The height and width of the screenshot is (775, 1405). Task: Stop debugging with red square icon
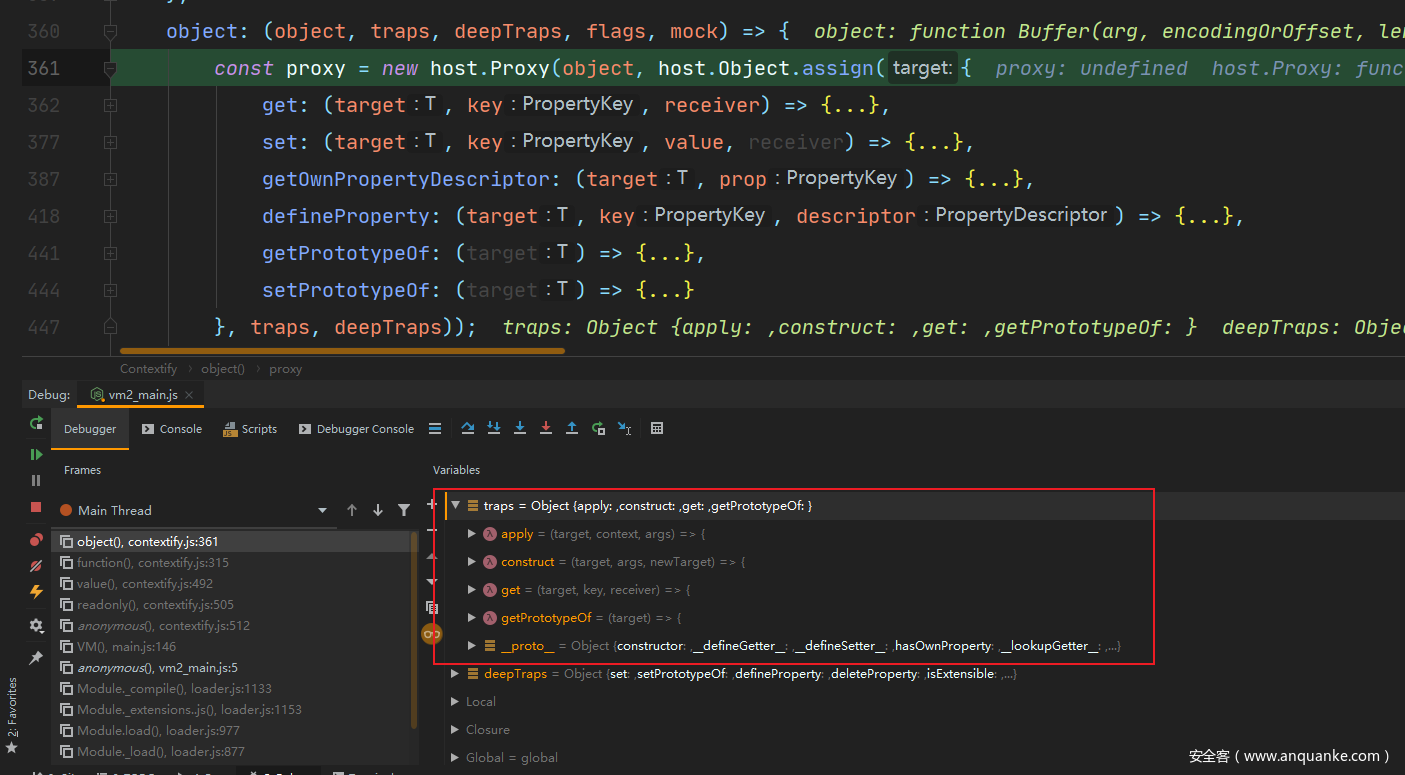pyautogui.click(x=36, y=507)
